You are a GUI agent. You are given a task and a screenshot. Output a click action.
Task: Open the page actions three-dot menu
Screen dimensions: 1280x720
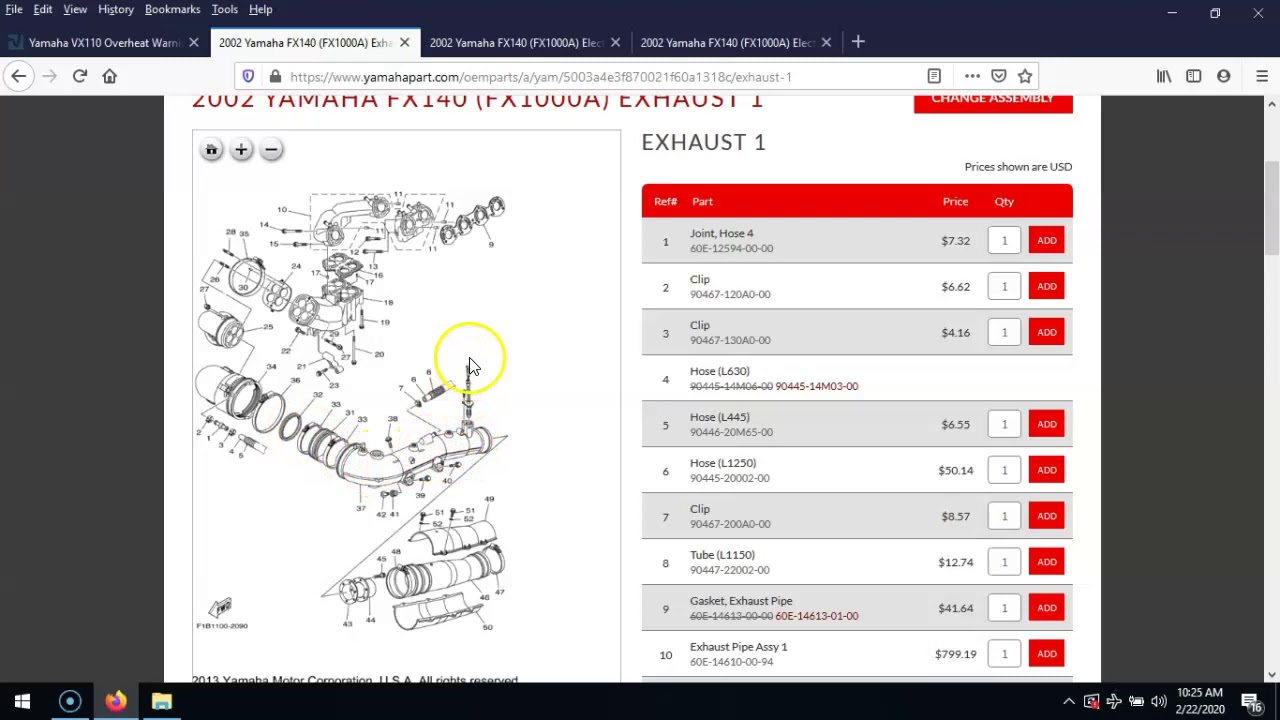click(x=972, y=76)
